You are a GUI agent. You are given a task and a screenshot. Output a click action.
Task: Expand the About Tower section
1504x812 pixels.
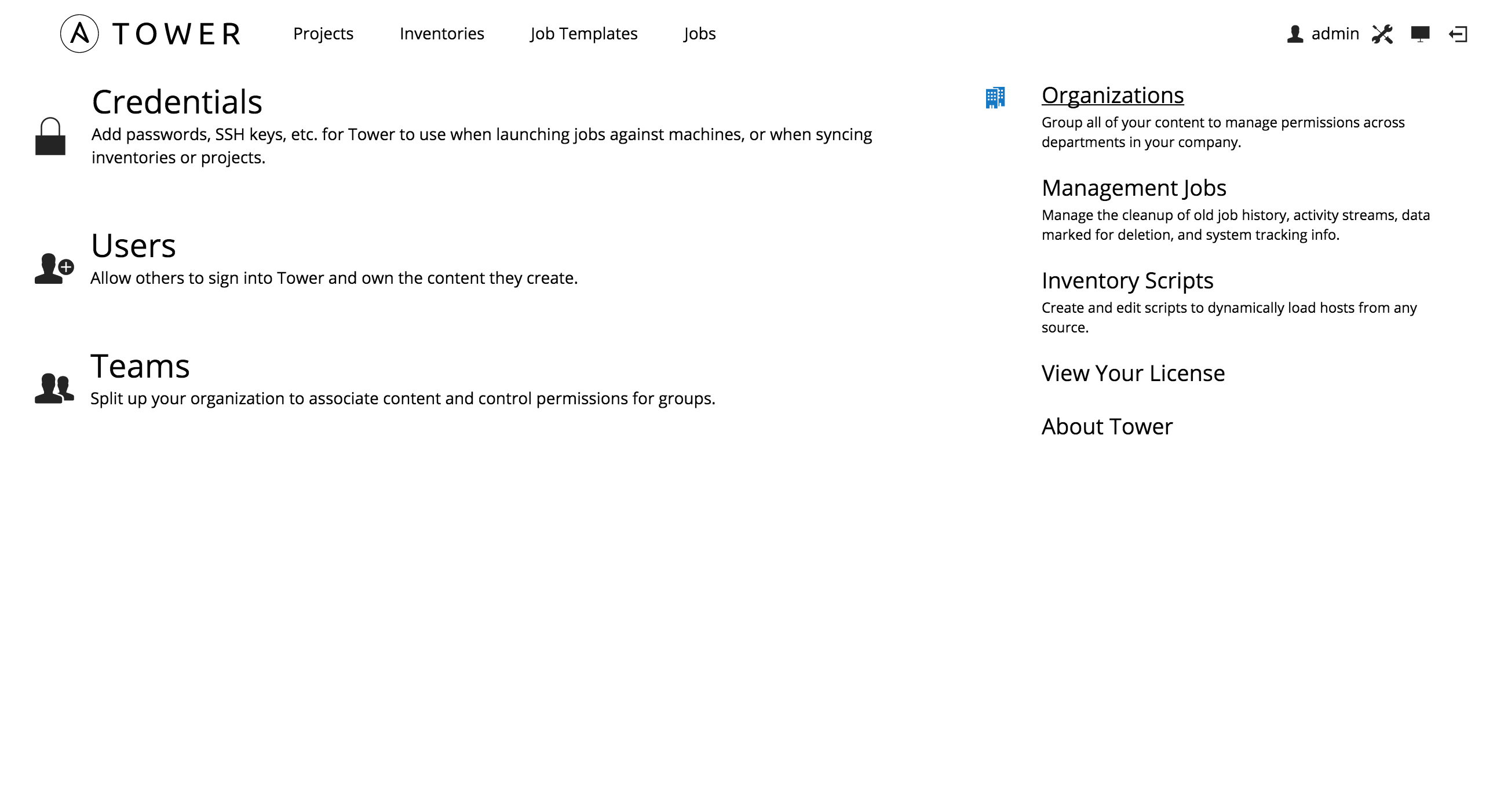coord(1108,425)
